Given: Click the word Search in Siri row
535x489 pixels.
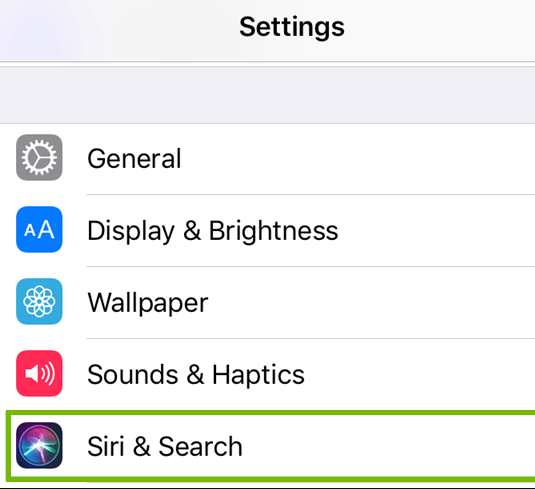Looking at the screenshot, I should coord(200,446).
